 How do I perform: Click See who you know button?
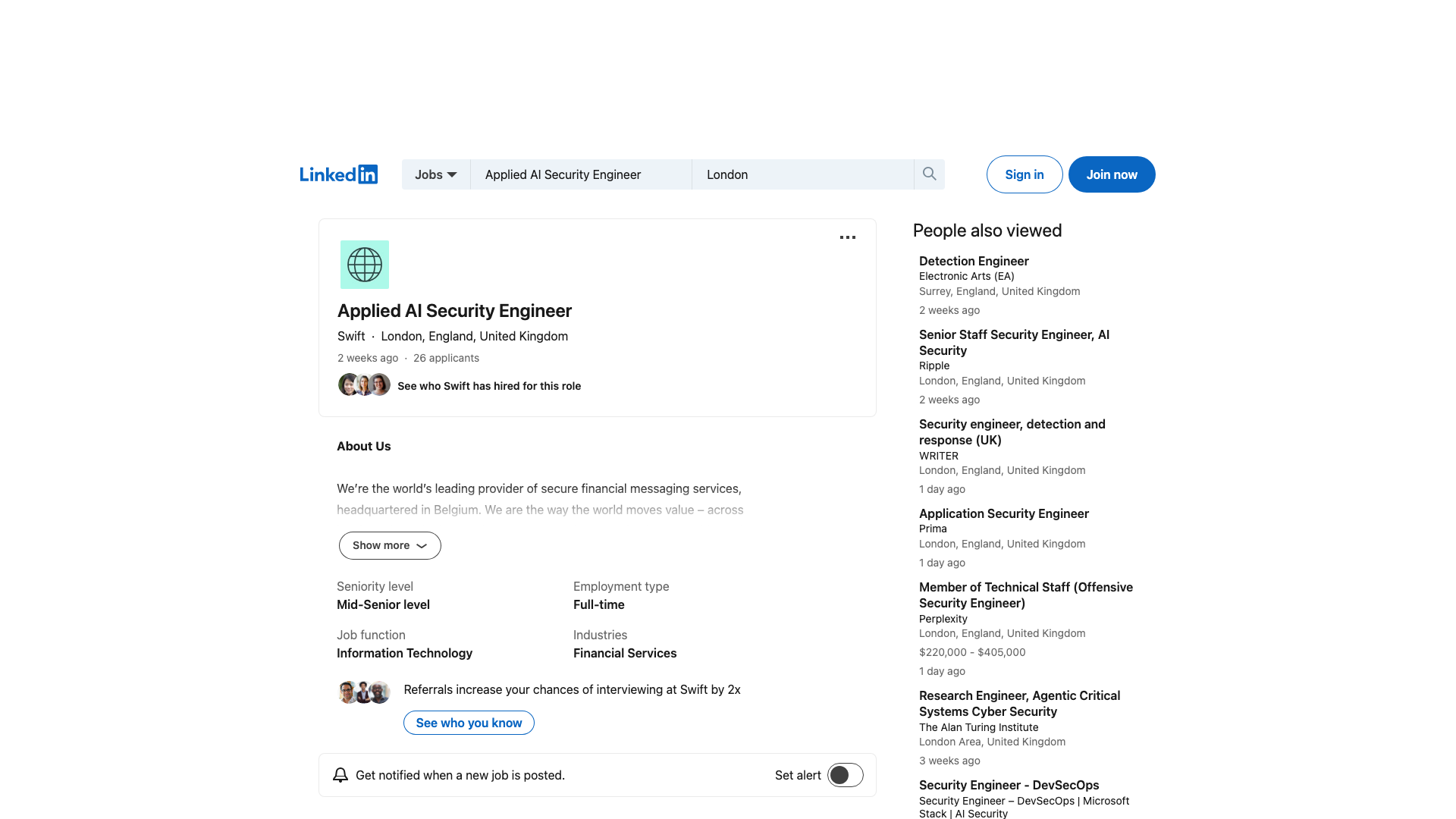click(469, 723)
